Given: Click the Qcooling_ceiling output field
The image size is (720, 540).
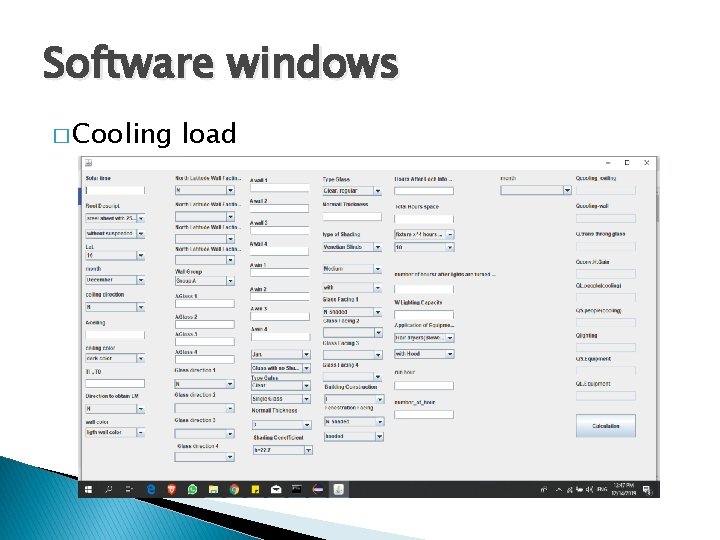Looking at the screenshot, I should tap(606, 190).
